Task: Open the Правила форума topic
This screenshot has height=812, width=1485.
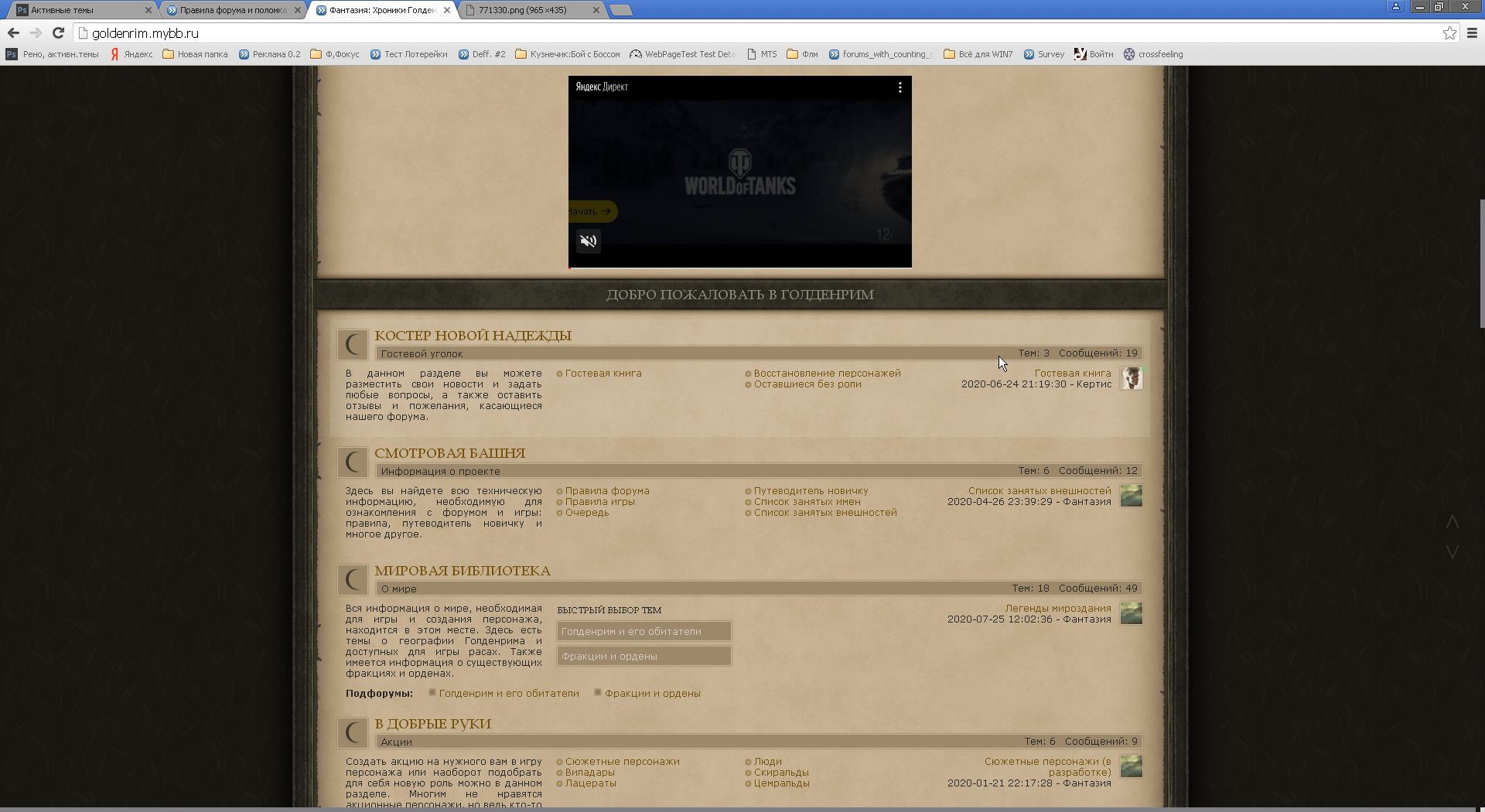Action: point(607,491)
